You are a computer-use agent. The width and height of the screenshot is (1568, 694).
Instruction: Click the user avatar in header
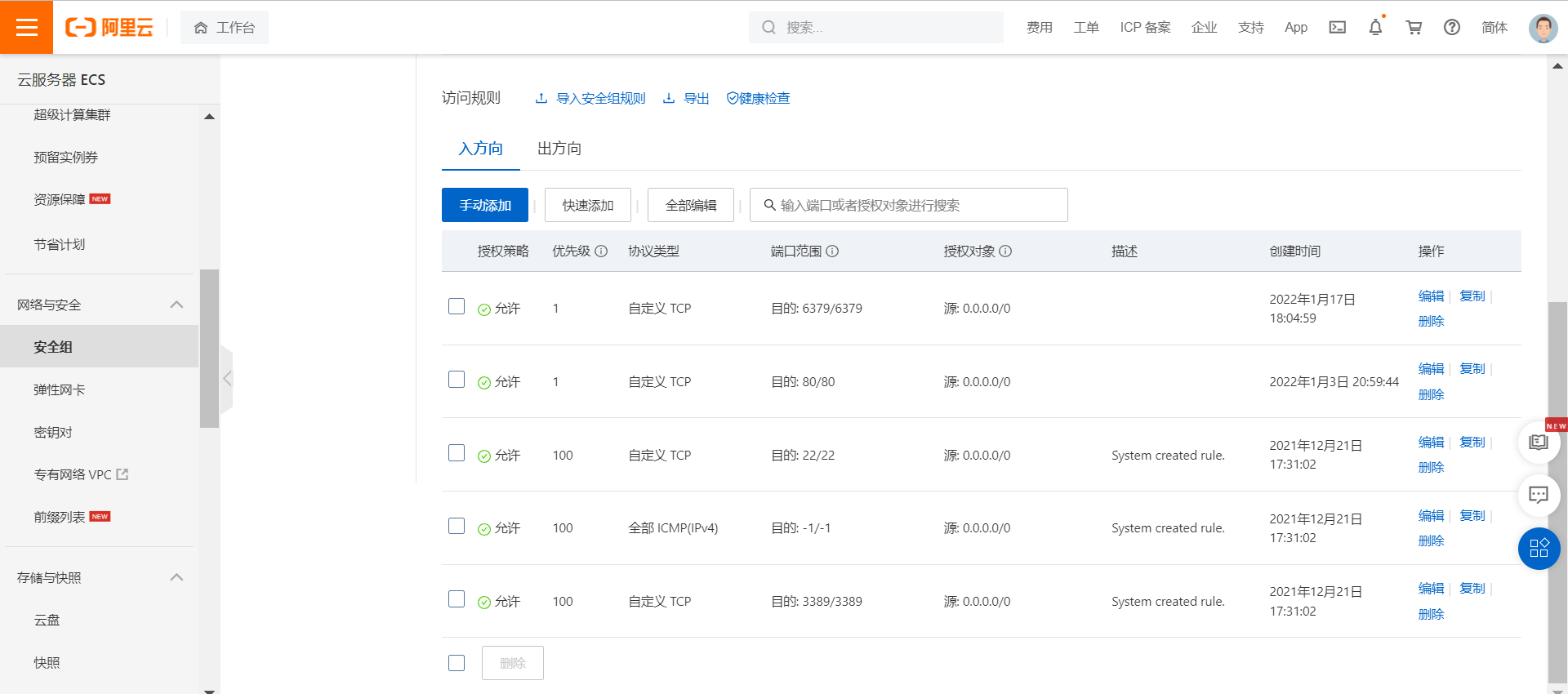point(1543,28)
